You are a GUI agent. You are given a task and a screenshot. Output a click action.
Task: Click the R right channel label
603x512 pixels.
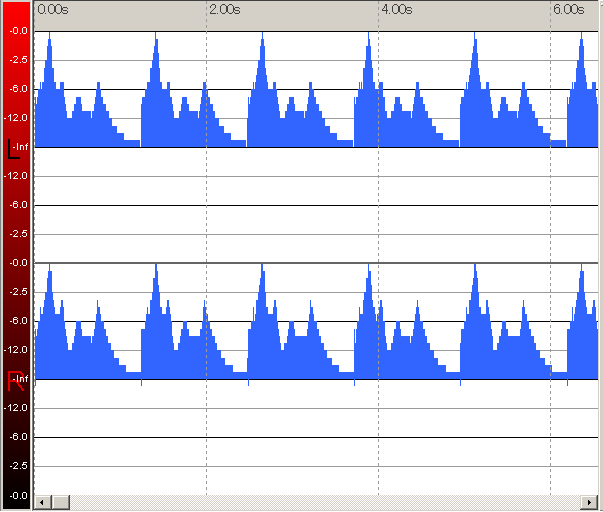coord(14,380)
